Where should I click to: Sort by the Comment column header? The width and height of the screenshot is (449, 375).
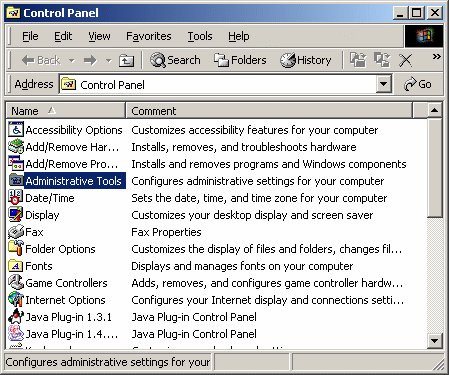[x=269, y=110]
